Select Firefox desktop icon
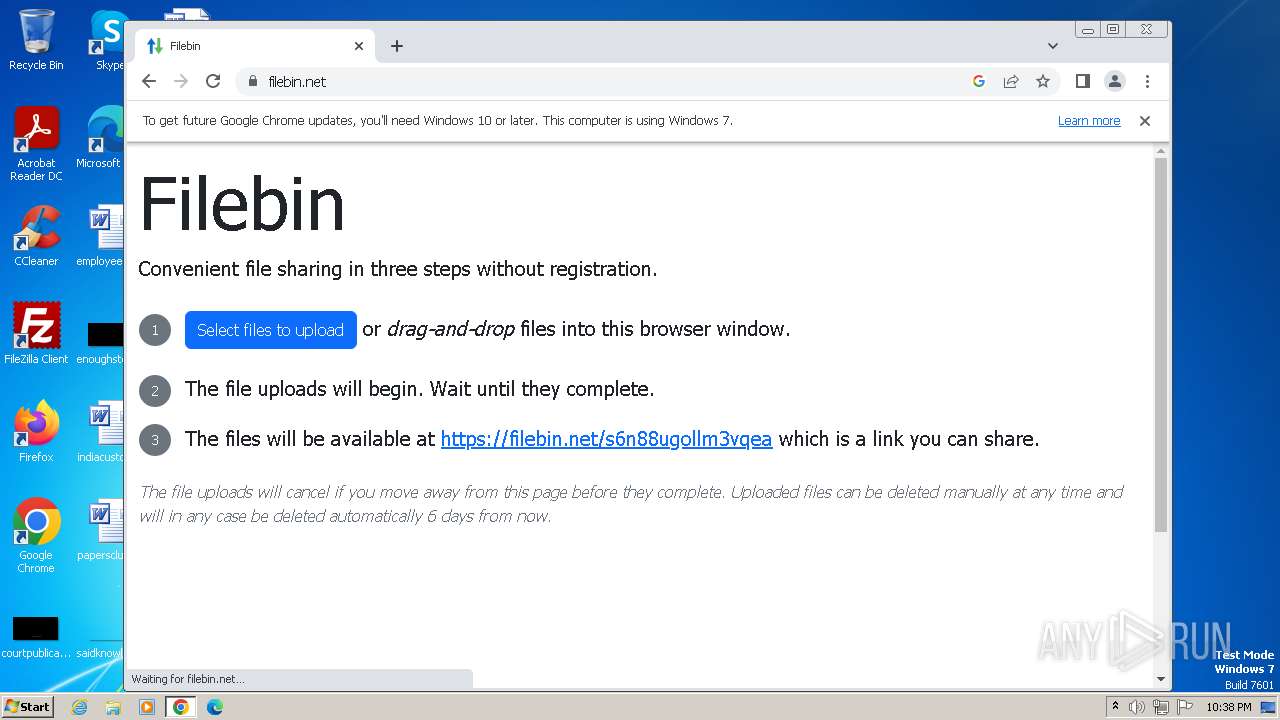Screen dimensions: 1280x720 coord(36,432)
